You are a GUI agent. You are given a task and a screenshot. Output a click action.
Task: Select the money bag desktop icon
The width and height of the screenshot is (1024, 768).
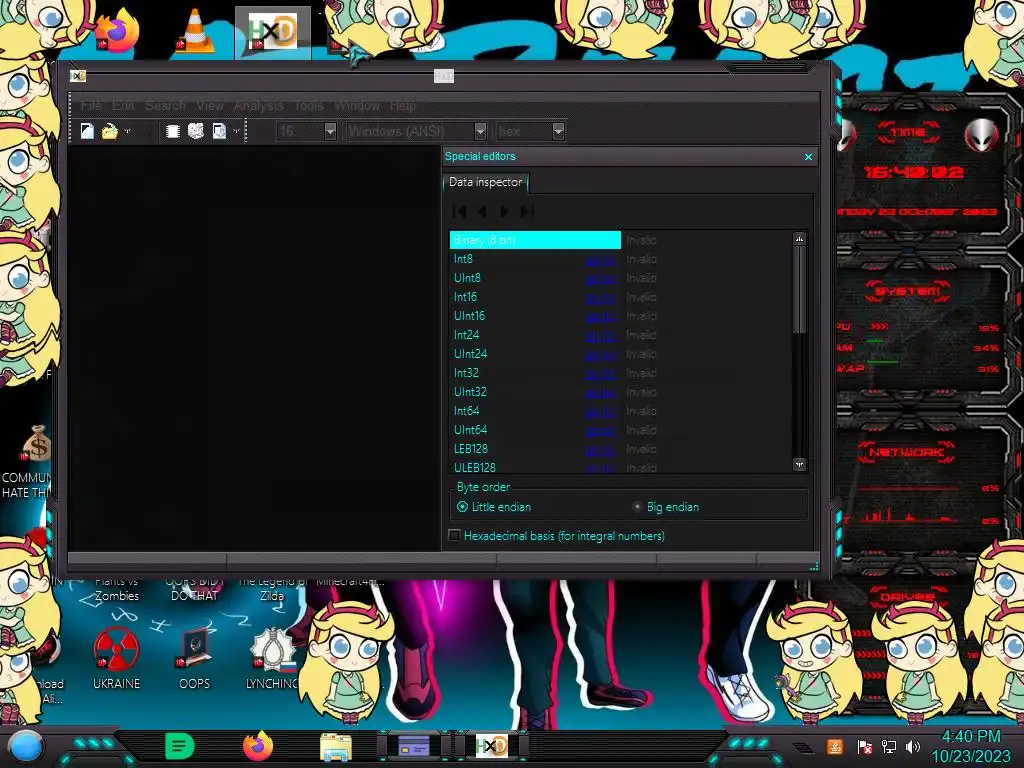pos(36,443)
